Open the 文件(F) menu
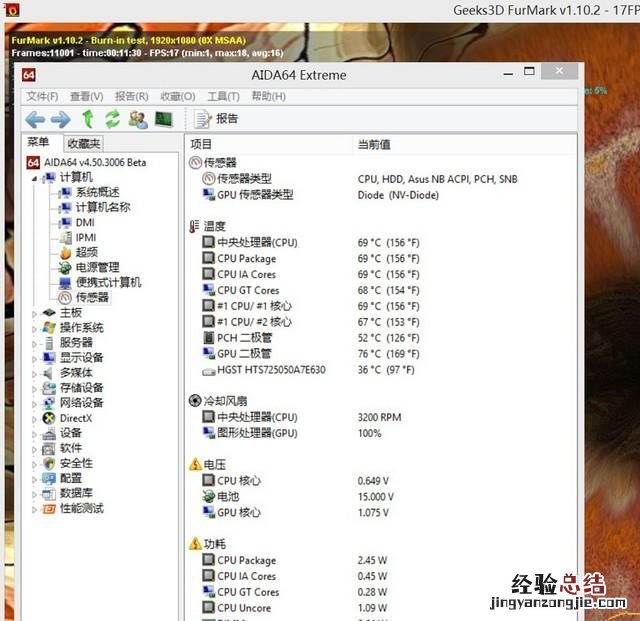 click(x=42, y=96)
